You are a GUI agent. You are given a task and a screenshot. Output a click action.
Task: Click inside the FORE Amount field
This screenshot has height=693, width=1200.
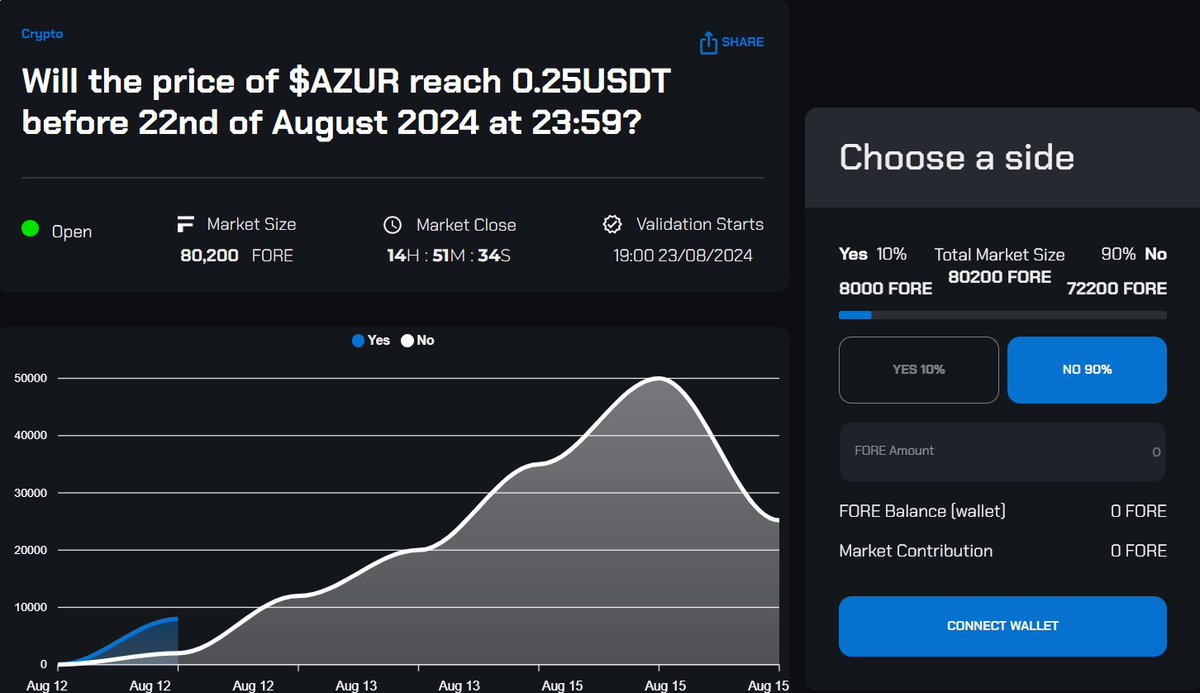1001,451
